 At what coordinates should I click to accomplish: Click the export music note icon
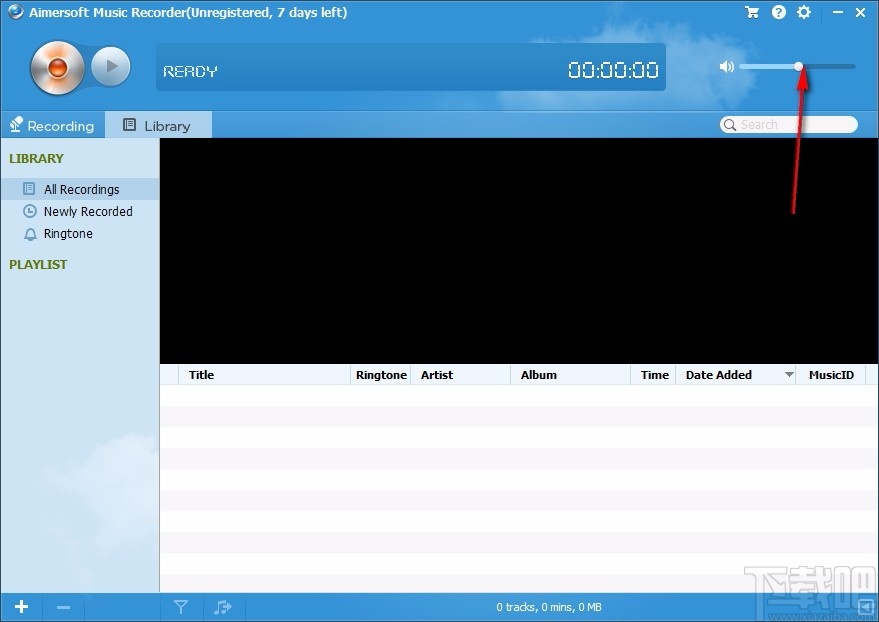tap(223, 607)
